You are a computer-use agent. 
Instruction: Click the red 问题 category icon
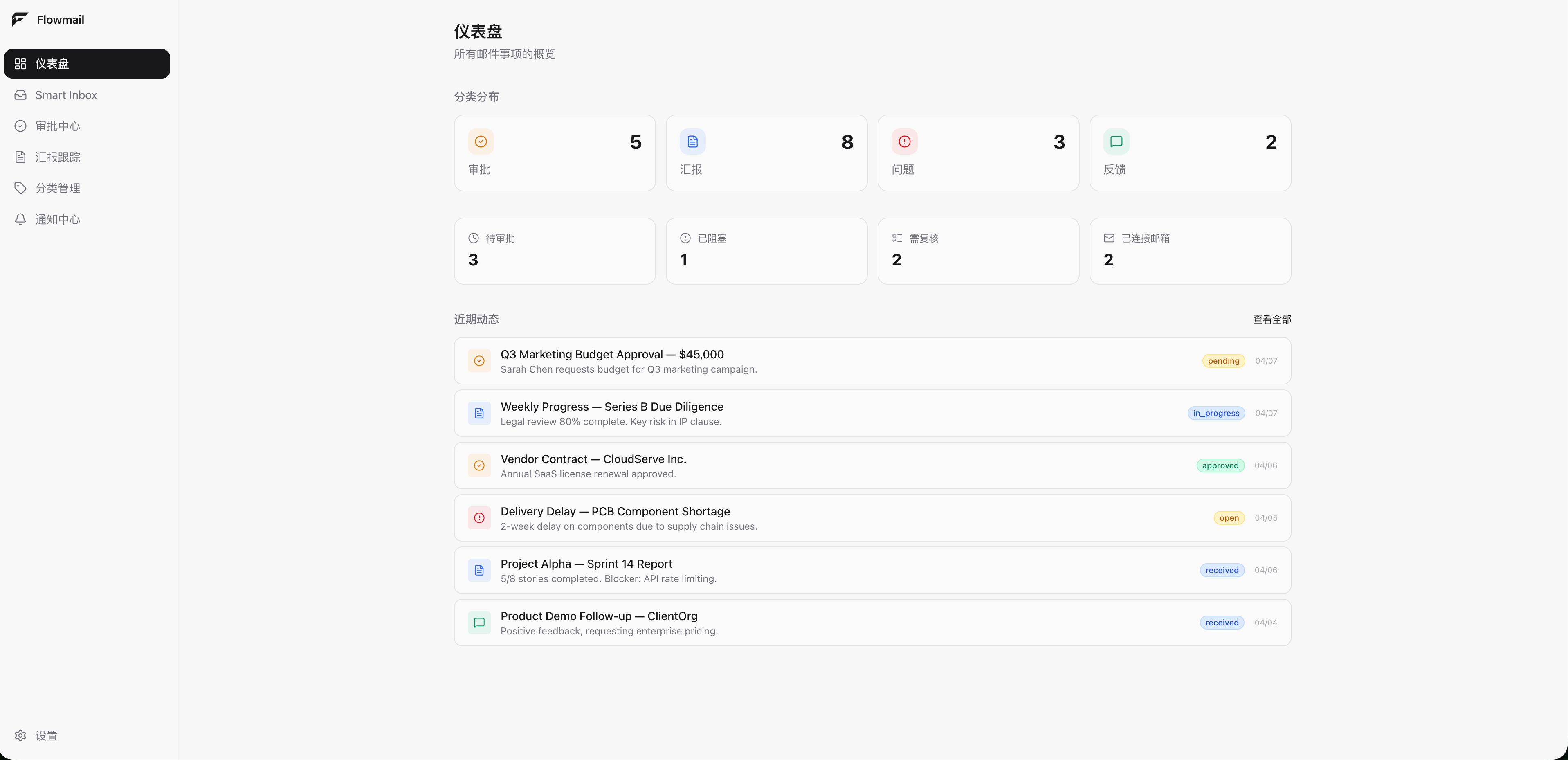(904, 142)
